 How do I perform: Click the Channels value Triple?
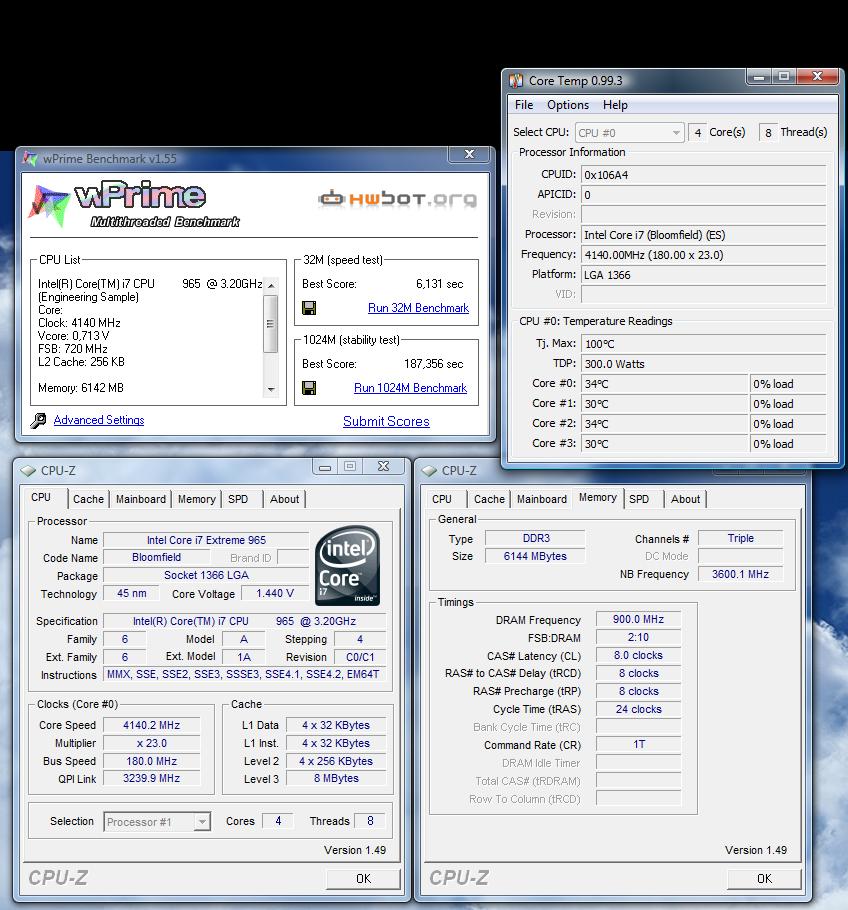tap(740, 538)
